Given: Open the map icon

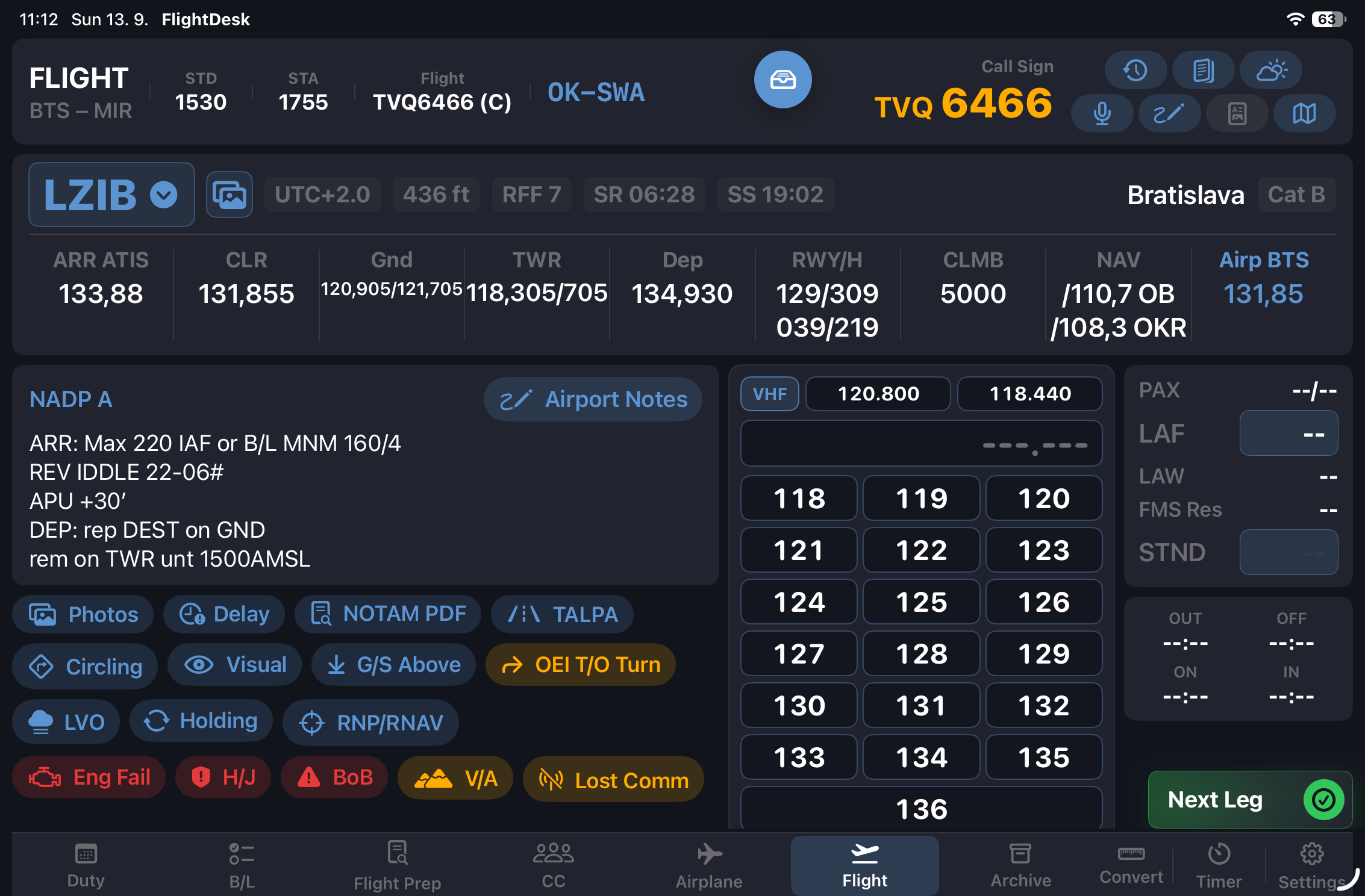Looking at the screenshot, I should pyautogui.click(x=1304, y=113).
